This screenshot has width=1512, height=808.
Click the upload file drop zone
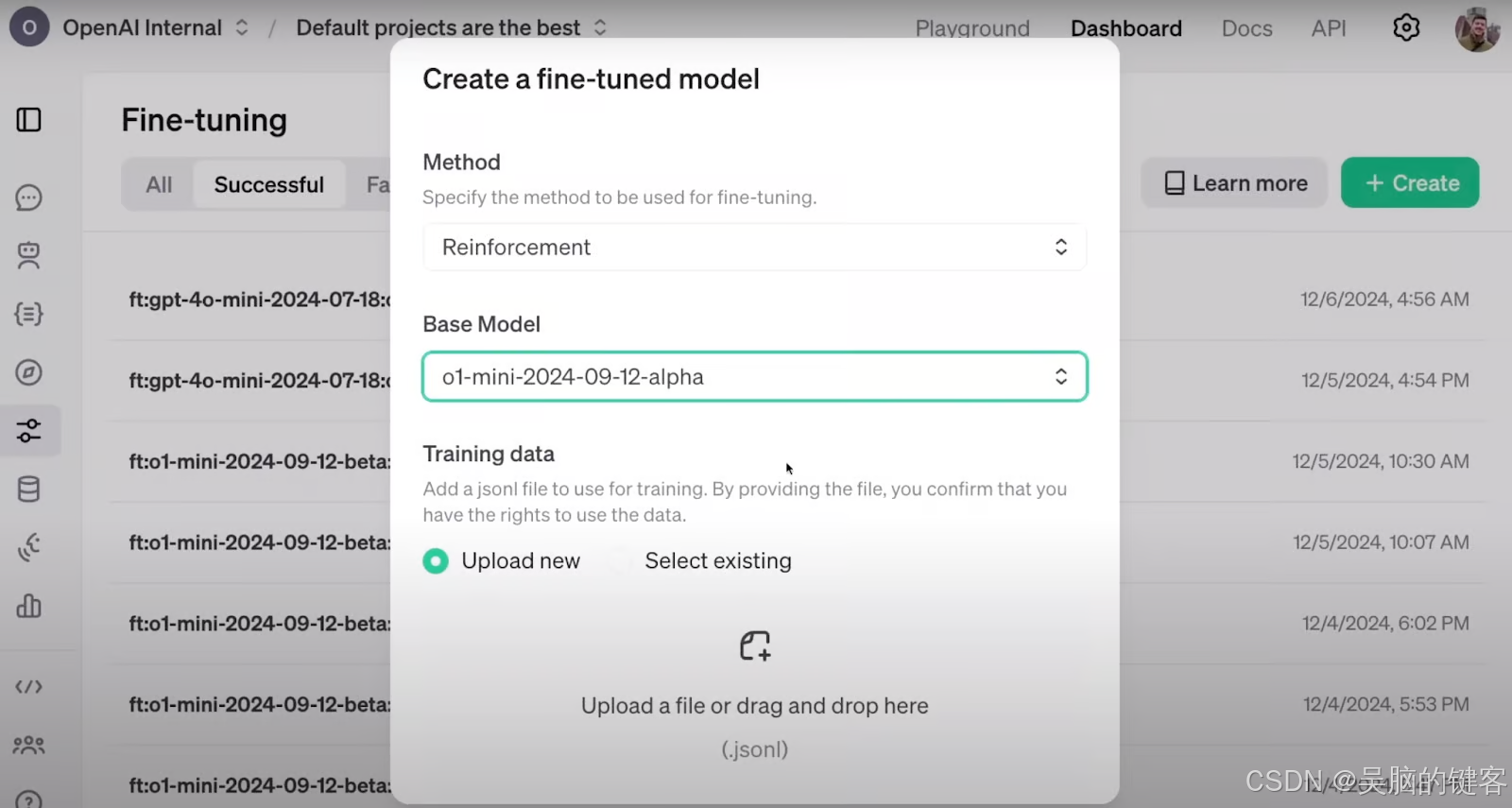[x=754, y=694]
